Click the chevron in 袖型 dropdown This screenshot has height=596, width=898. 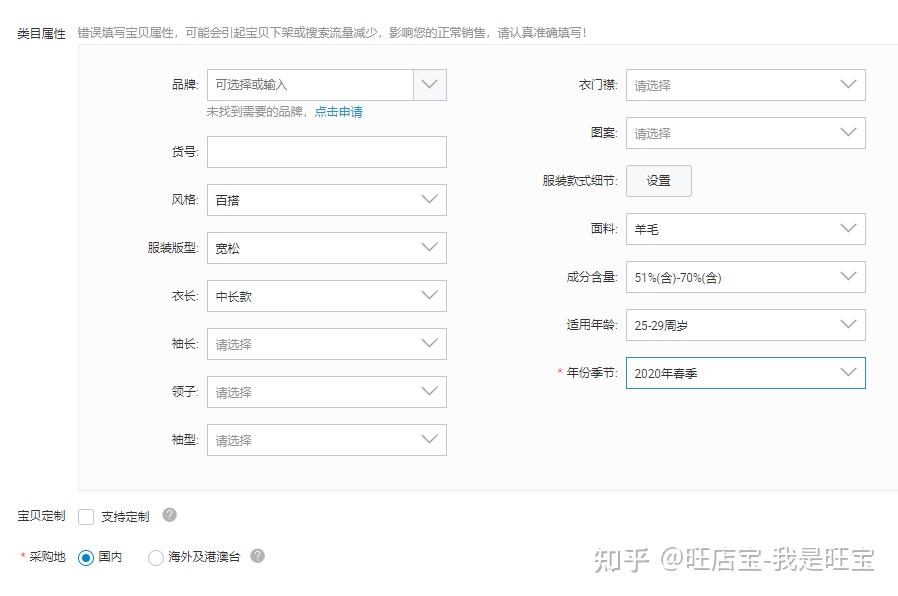pos(430,439)
